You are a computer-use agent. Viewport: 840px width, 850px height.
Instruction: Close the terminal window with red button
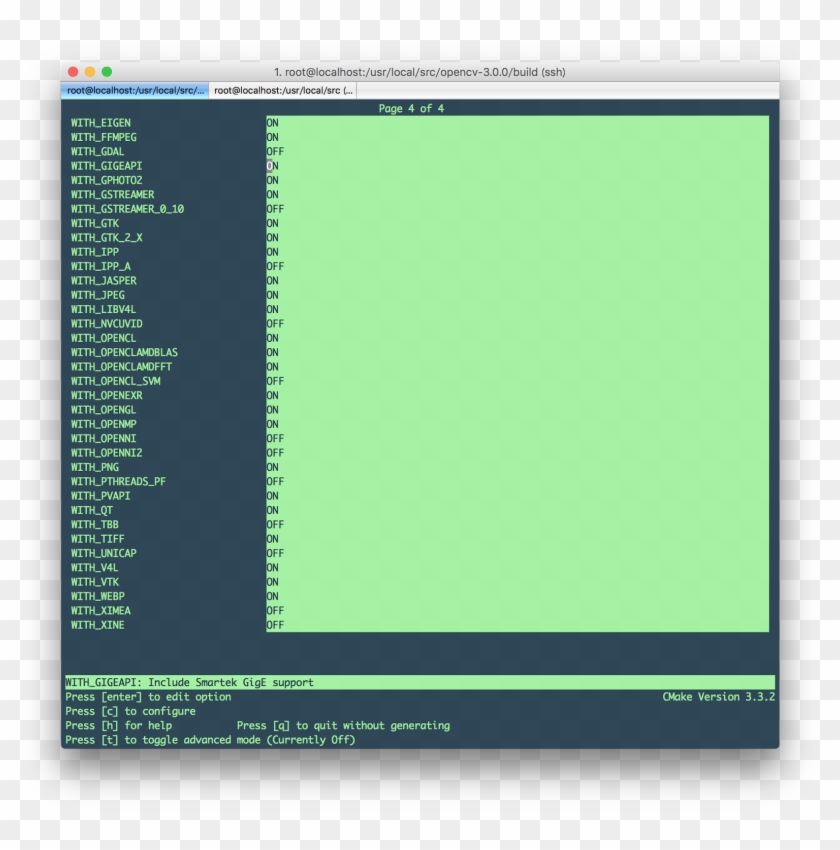73,72
